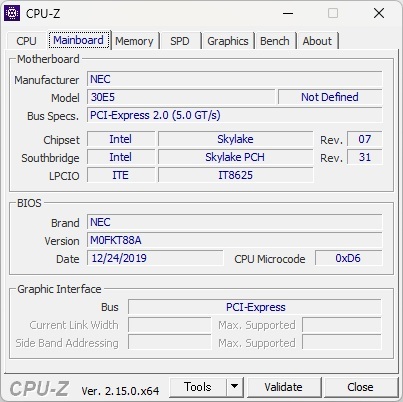The height and width of the screenshot is (402, 403).
Task: Open the Graphics tab
Action: click(x=228, y=41)
